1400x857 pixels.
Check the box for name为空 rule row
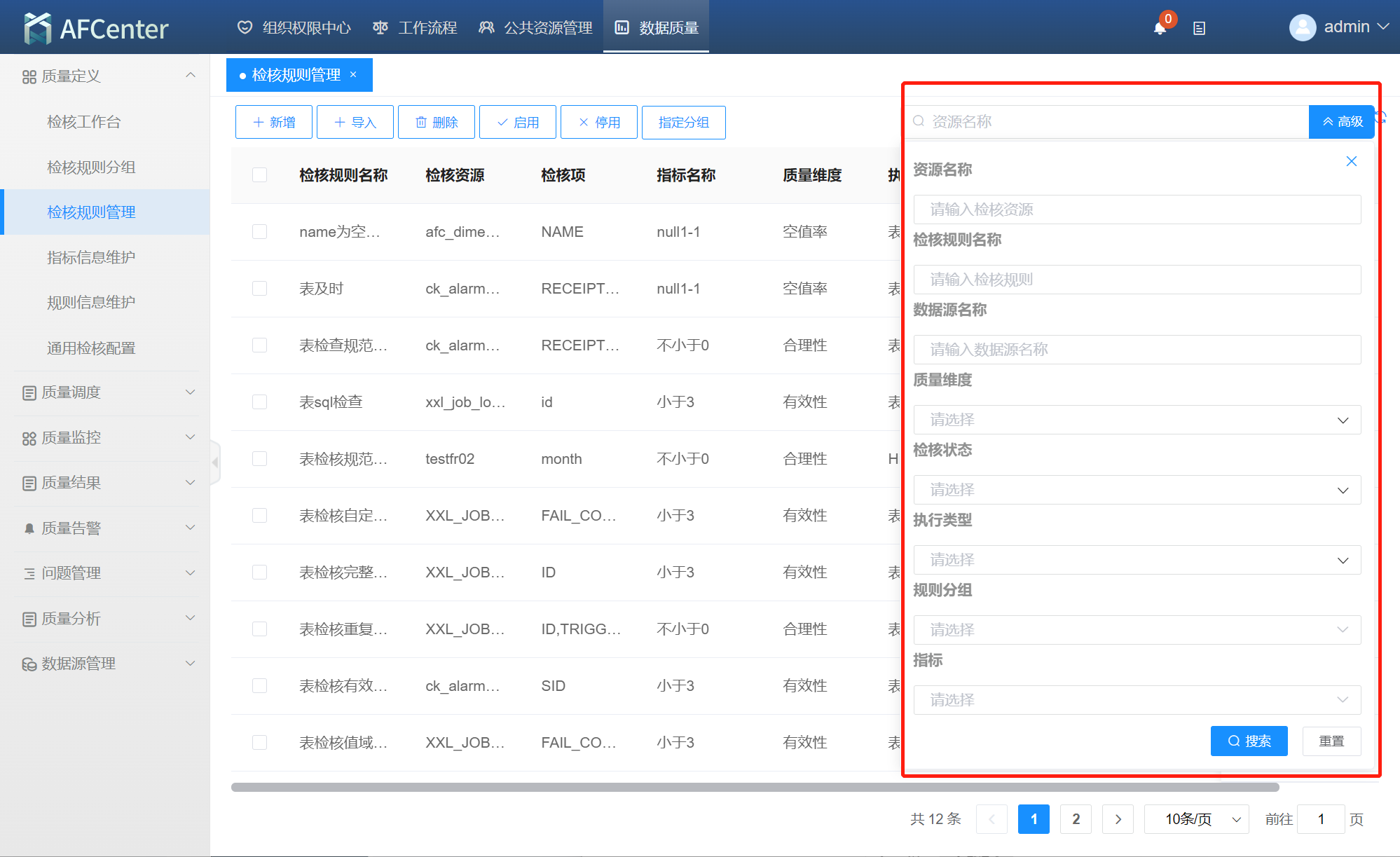coord(259,231)
